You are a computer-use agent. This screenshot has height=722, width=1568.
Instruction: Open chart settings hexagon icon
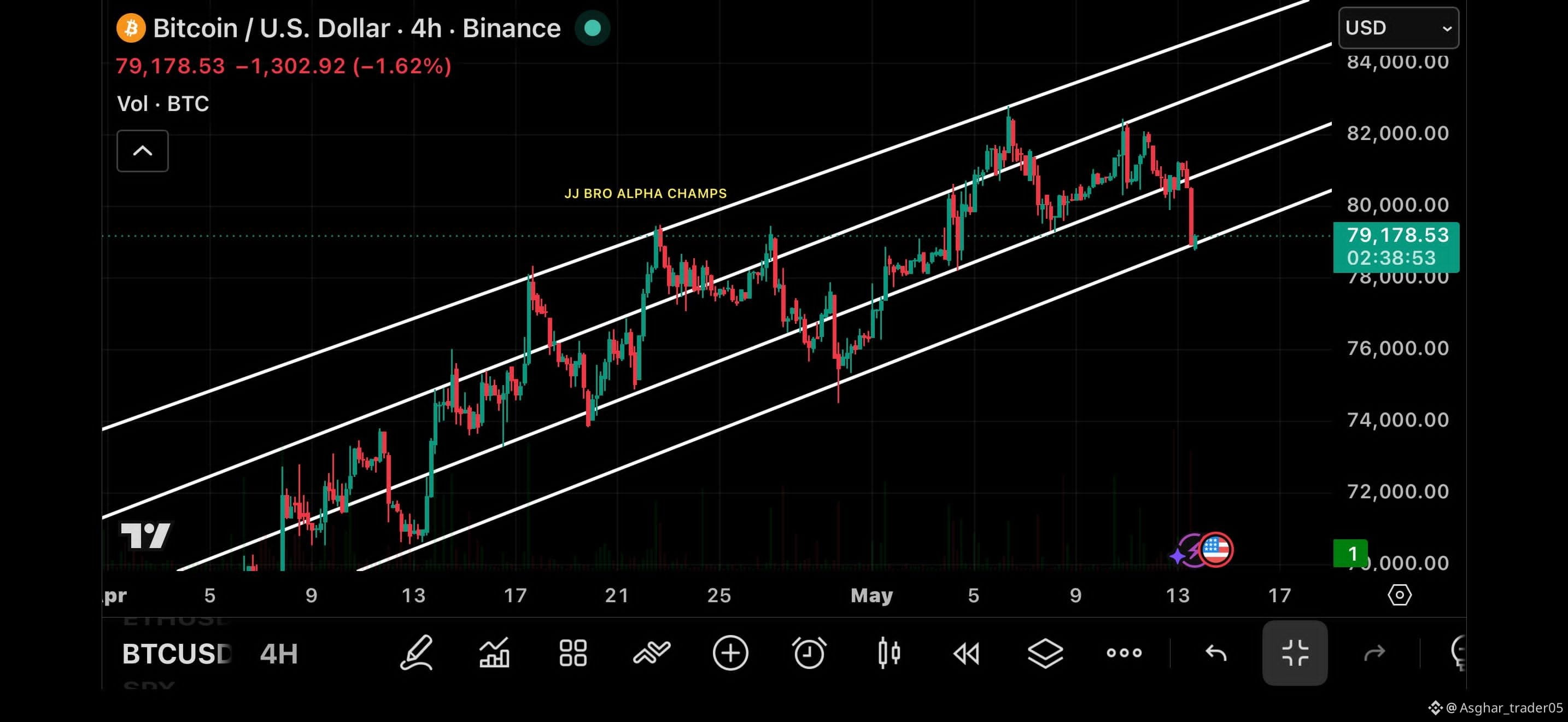coord(1400,595)
